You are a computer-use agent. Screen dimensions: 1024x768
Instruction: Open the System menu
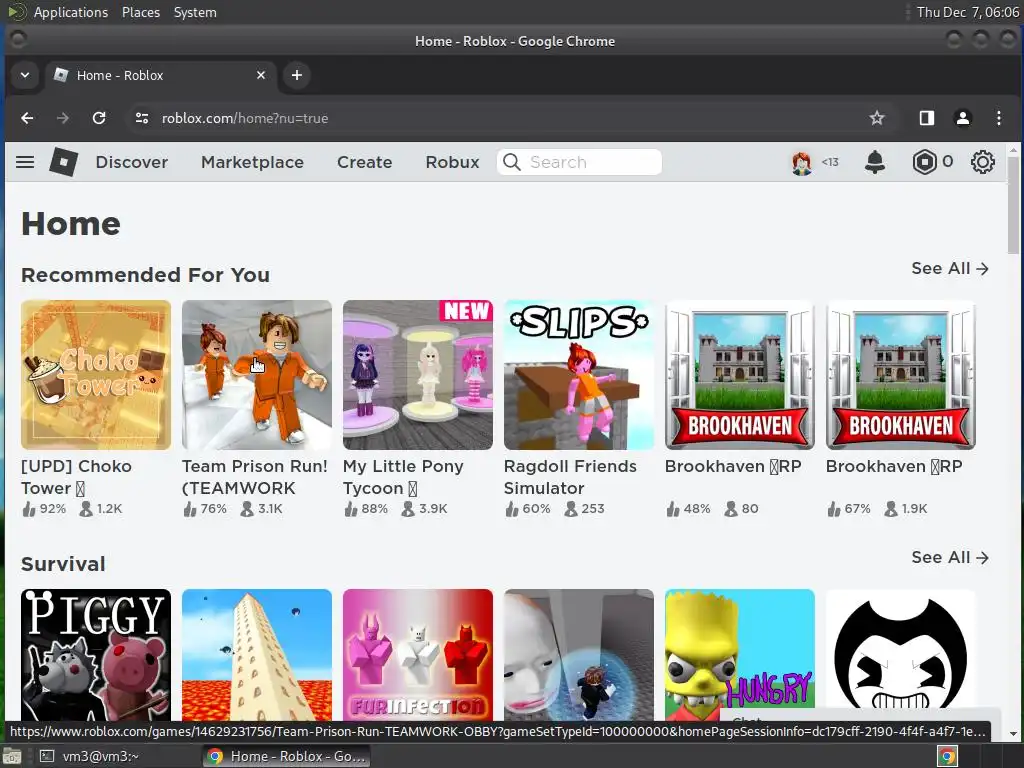point(195,12)
